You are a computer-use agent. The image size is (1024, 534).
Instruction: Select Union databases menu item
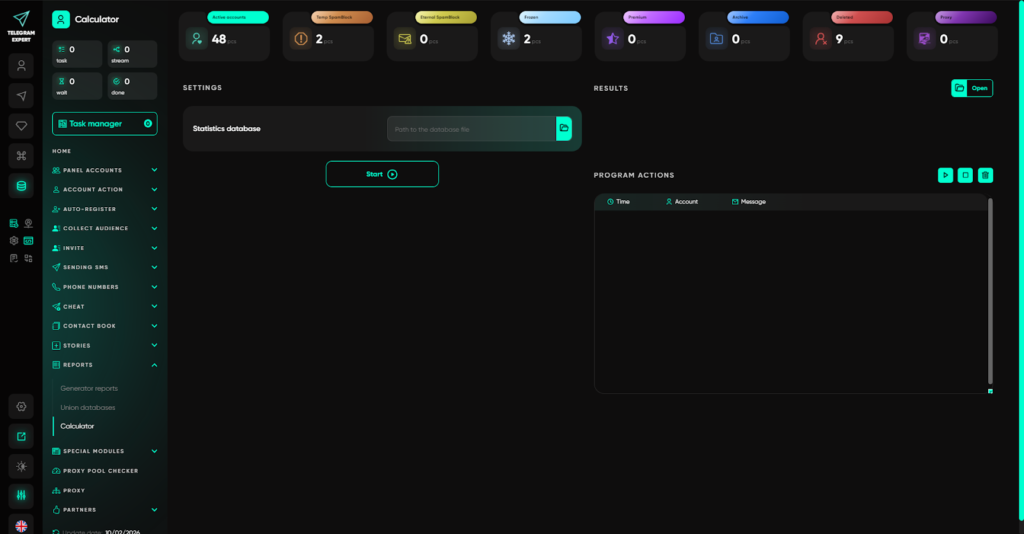pyautogui.click(x=88, y=407)
